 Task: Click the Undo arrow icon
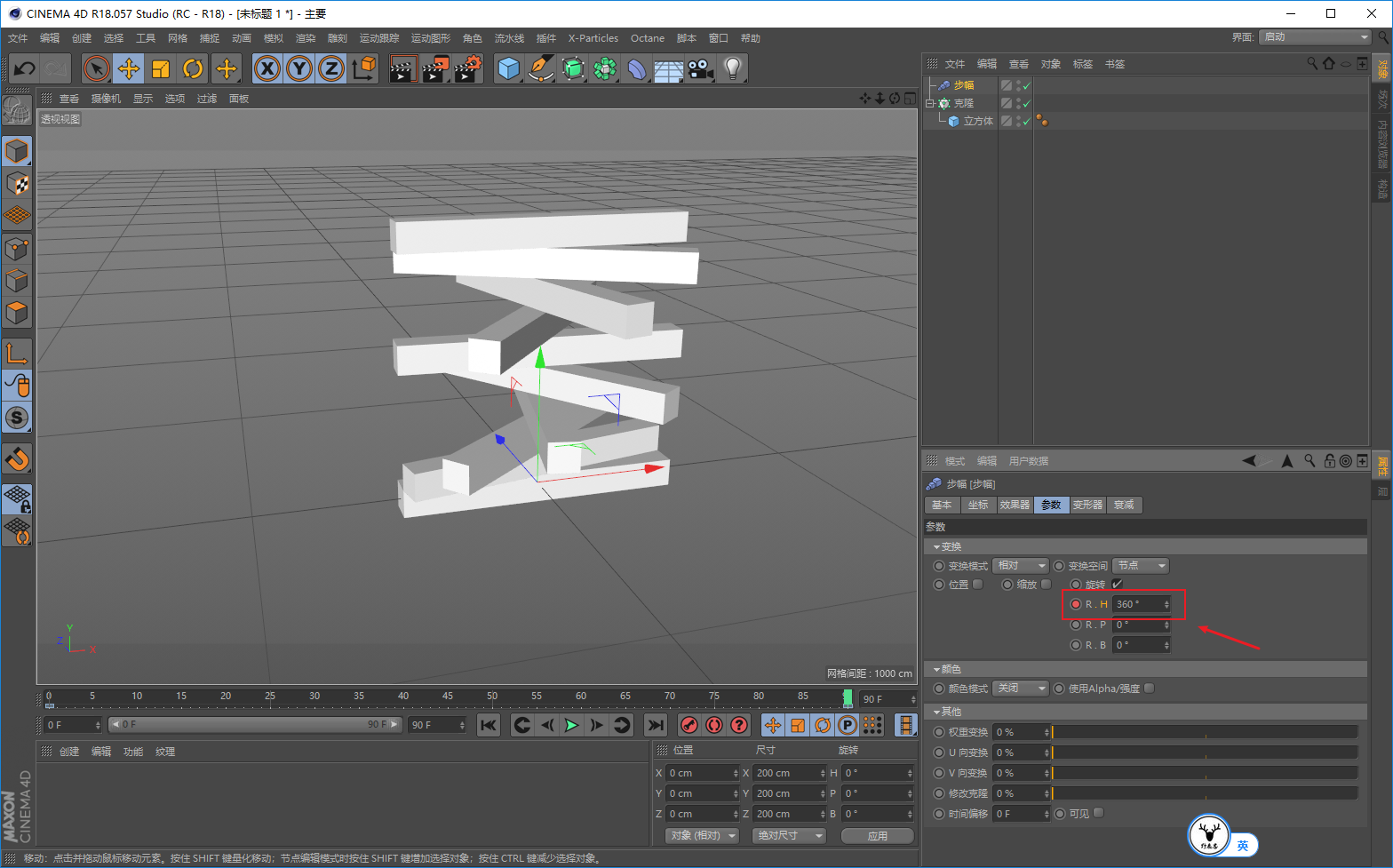point(25,68)
